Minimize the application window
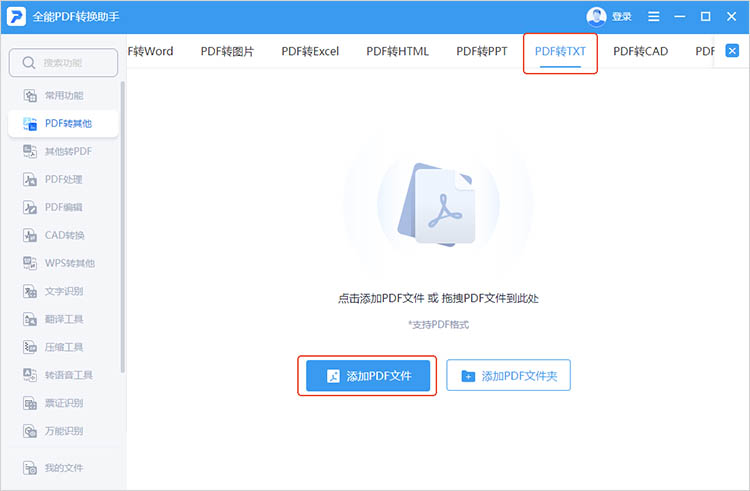Screen dimensions: 750x491 click(x=680, y=17)
